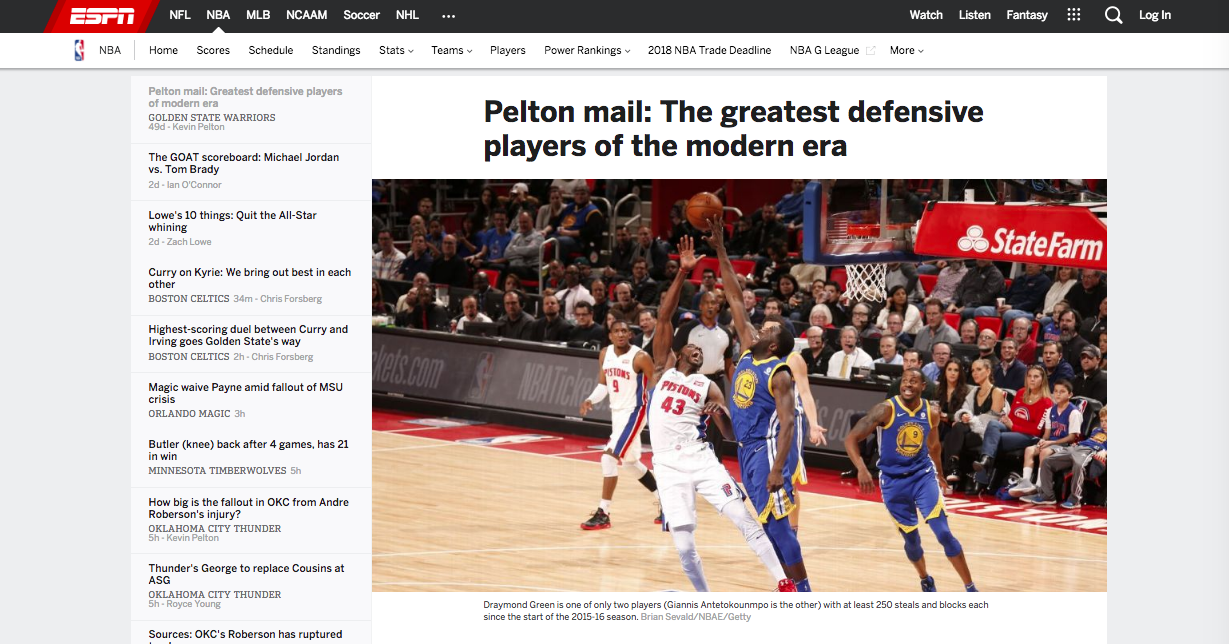Open 2018 NBA Trade Deadline link
Viewport: 1229px width, 644px height.
(709, 51)
